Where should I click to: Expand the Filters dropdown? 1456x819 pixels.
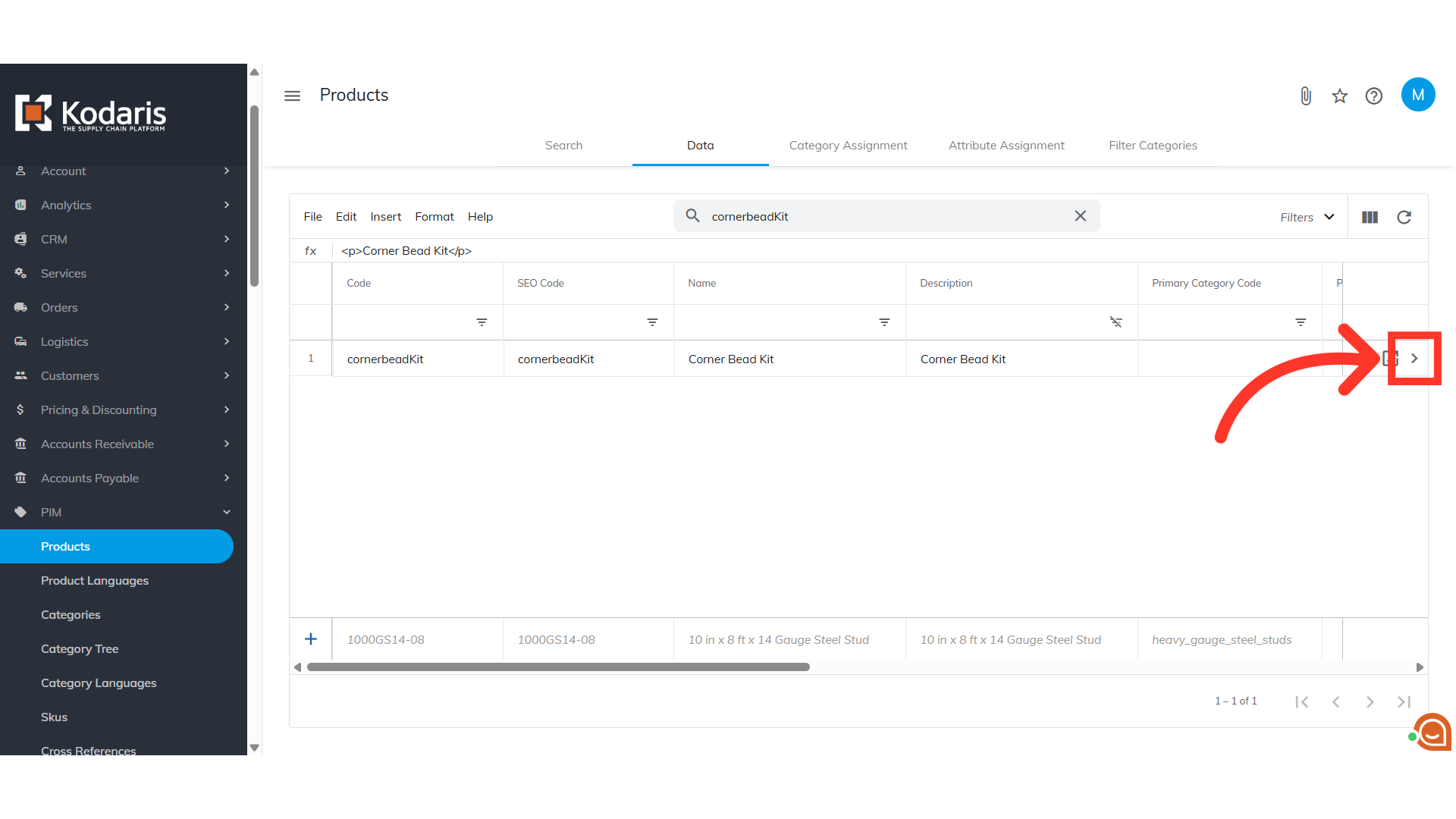tap(1307, 217)
